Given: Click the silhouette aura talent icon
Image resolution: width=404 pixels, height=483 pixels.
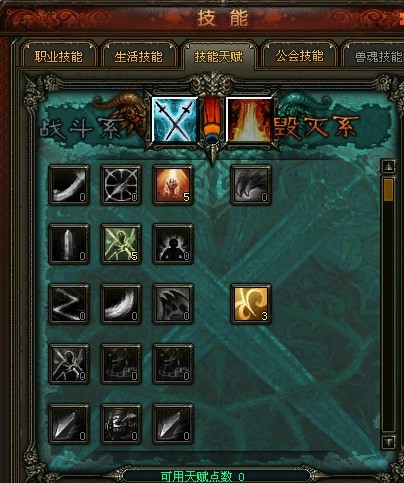Looking at the screenshot, I should click(x=173, y=244).
